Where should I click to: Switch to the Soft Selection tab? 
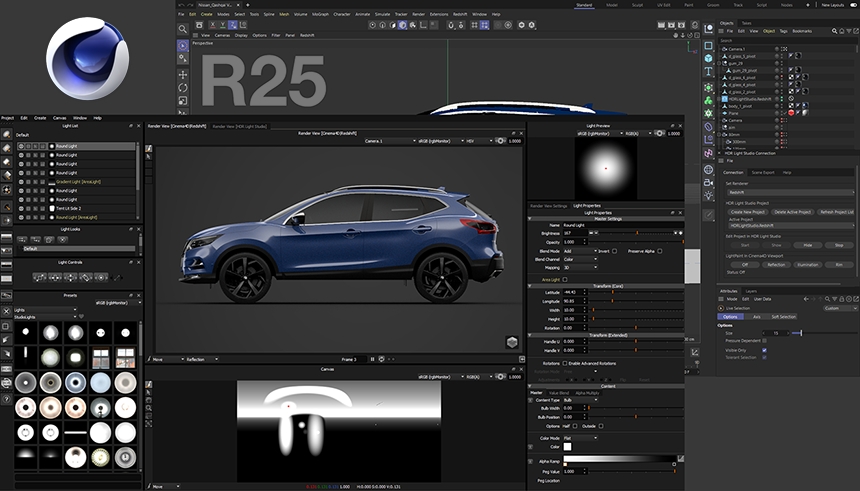point(783,317)
